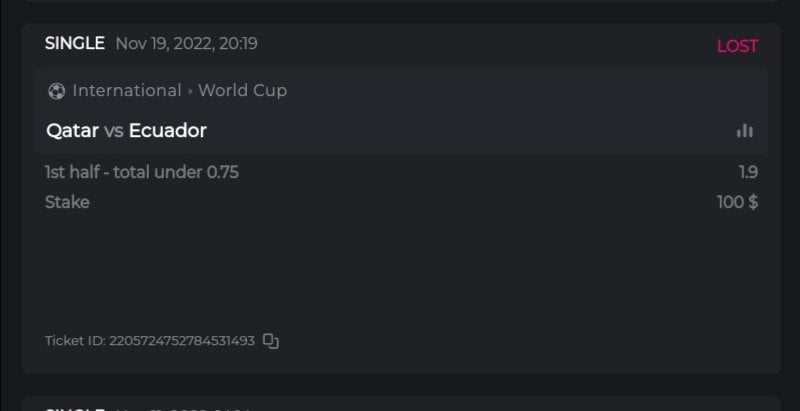Select the "1st half - total under 0.75" market
This screenshot has height=411, width=800.
click(142, 172)
